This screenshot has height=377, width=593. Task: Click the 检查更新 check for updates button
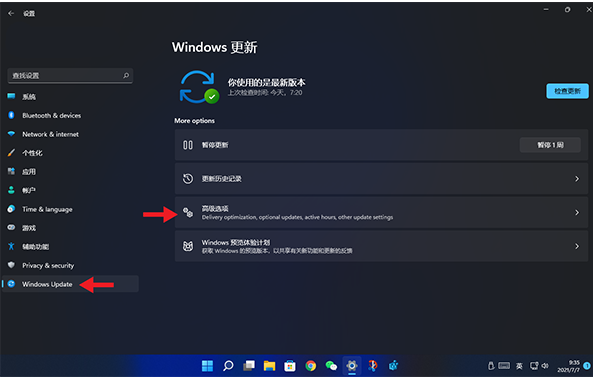567,91
